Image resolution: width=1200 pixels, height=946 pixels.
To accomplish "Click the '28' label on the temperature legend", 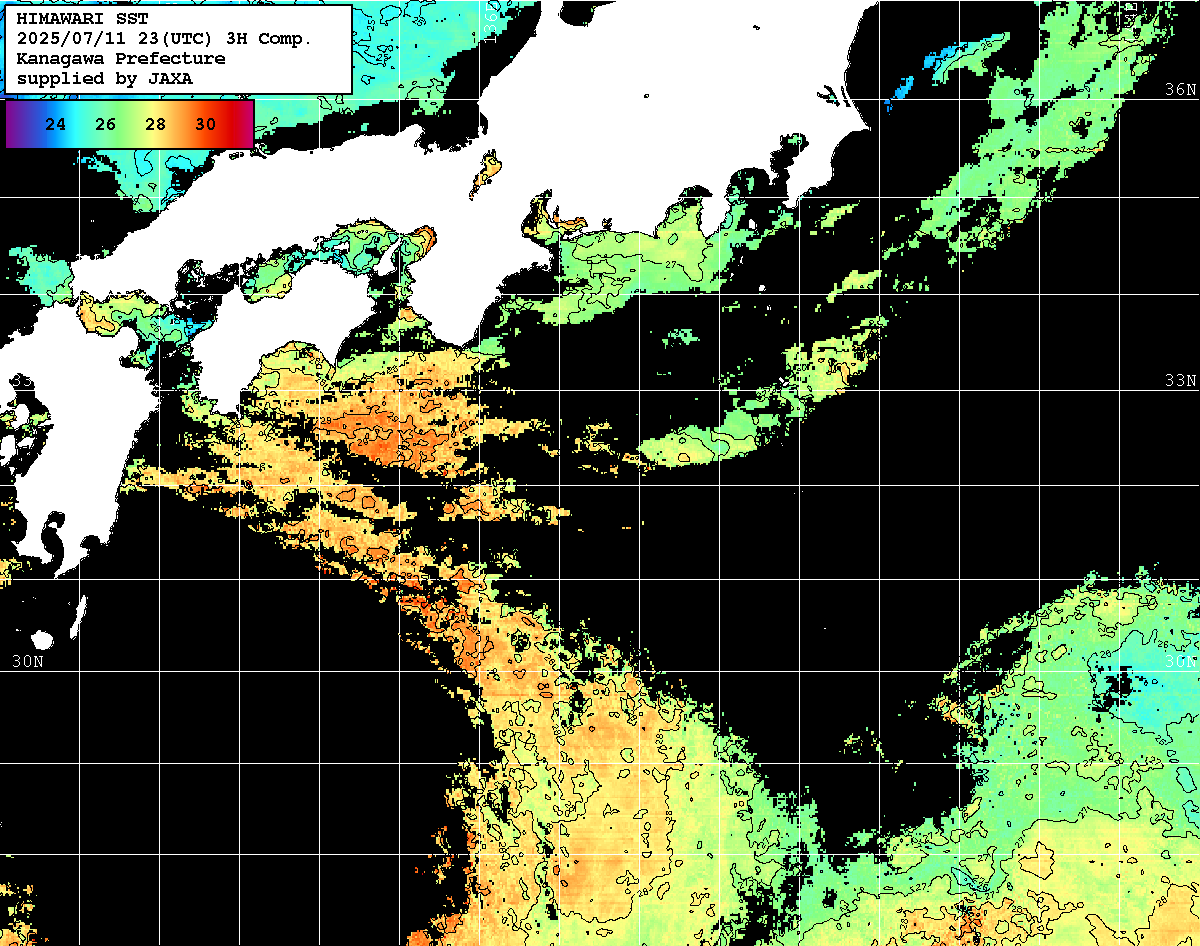I will coord(156,124).
